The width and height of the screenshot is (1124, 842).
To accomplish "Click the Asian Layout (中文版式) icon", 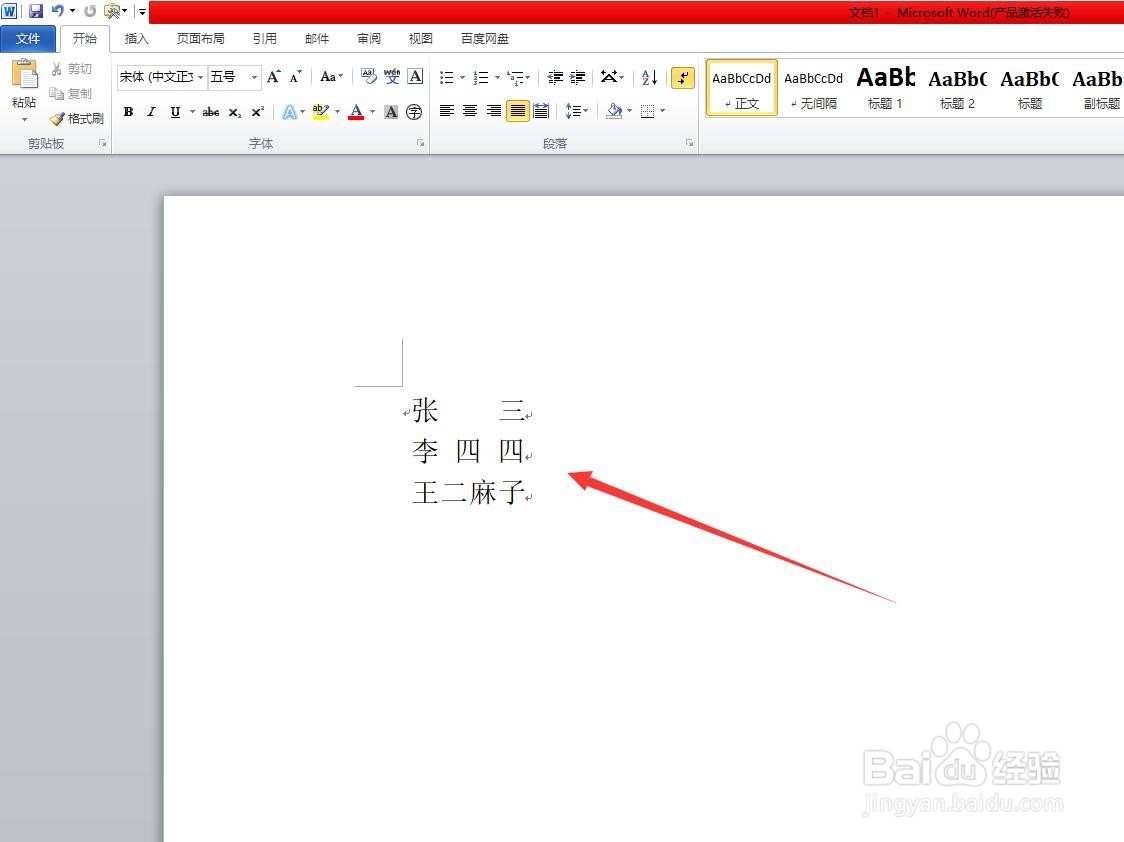I will (x=607, y=77).
